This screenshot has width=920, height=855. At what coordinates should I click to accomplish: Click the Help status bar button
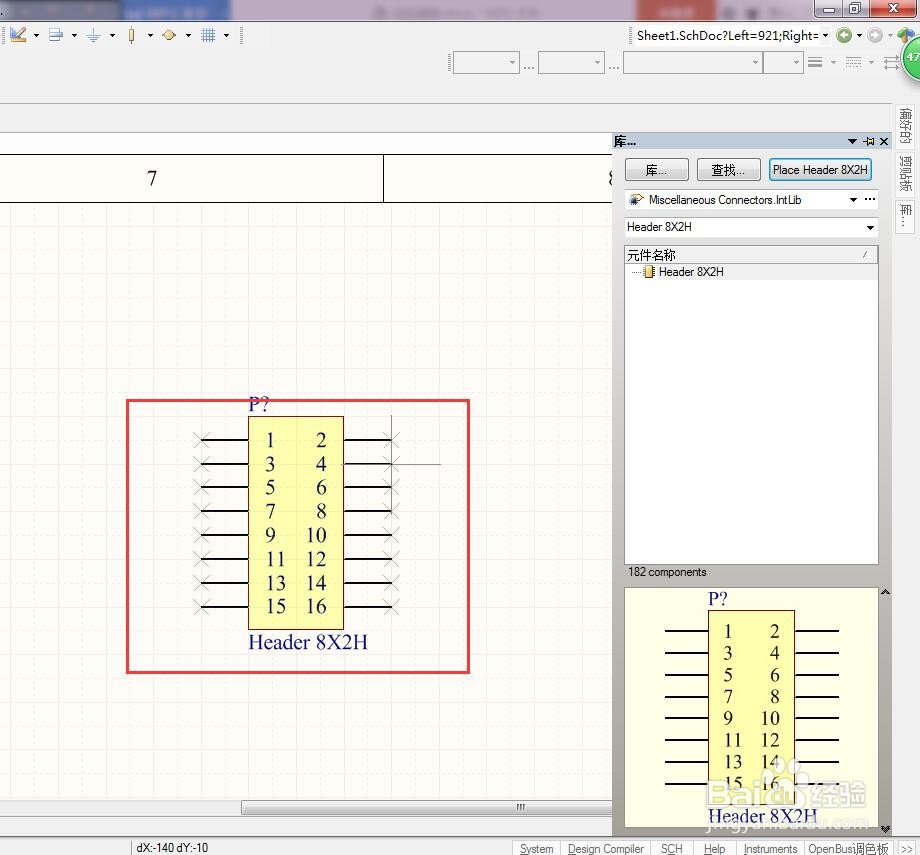(x=714, y=849)
